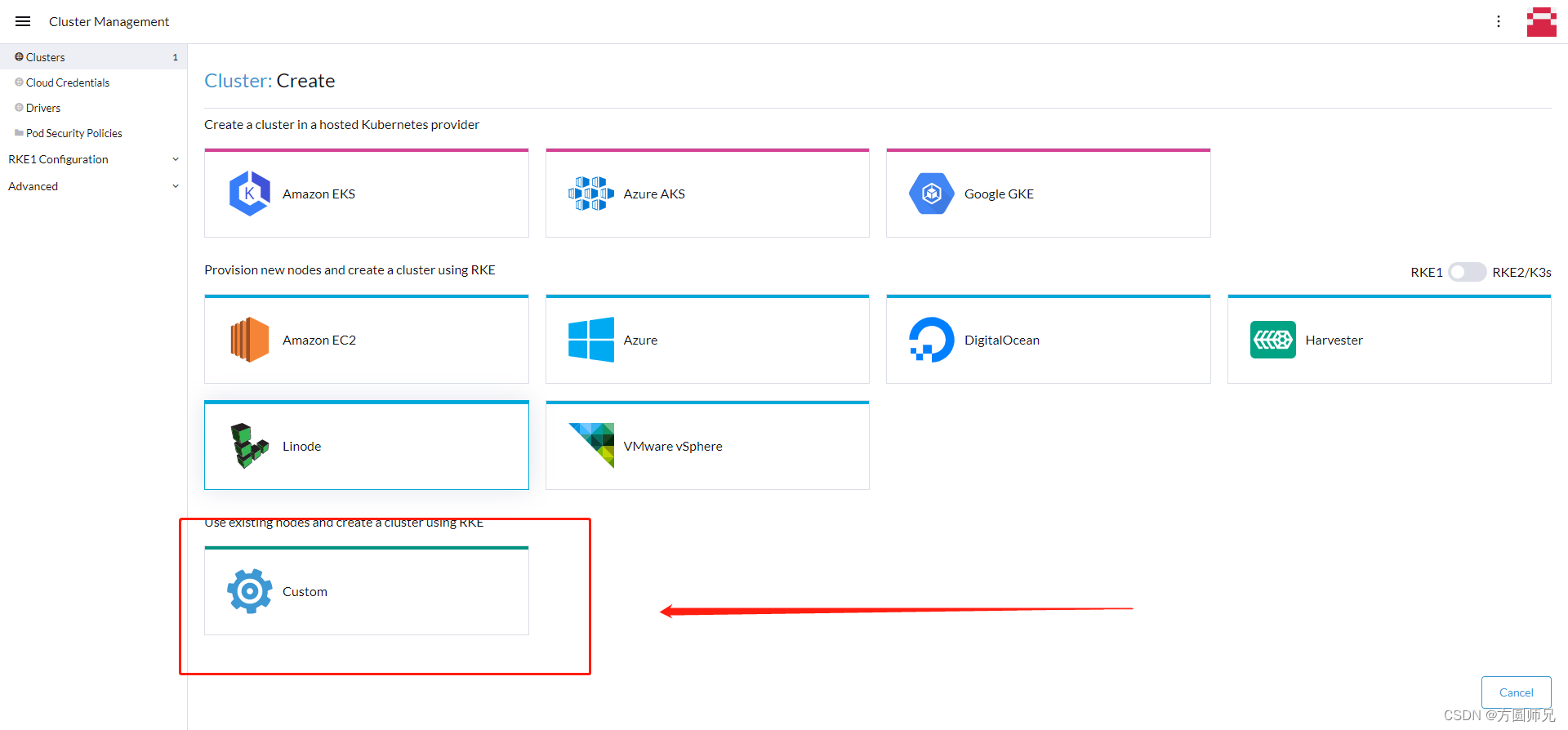This screenshot has width=1568, height=730.
Task: Click the globe icon beside Cloud Credentials
Action: pyautogui.click(x=19, y=82)
